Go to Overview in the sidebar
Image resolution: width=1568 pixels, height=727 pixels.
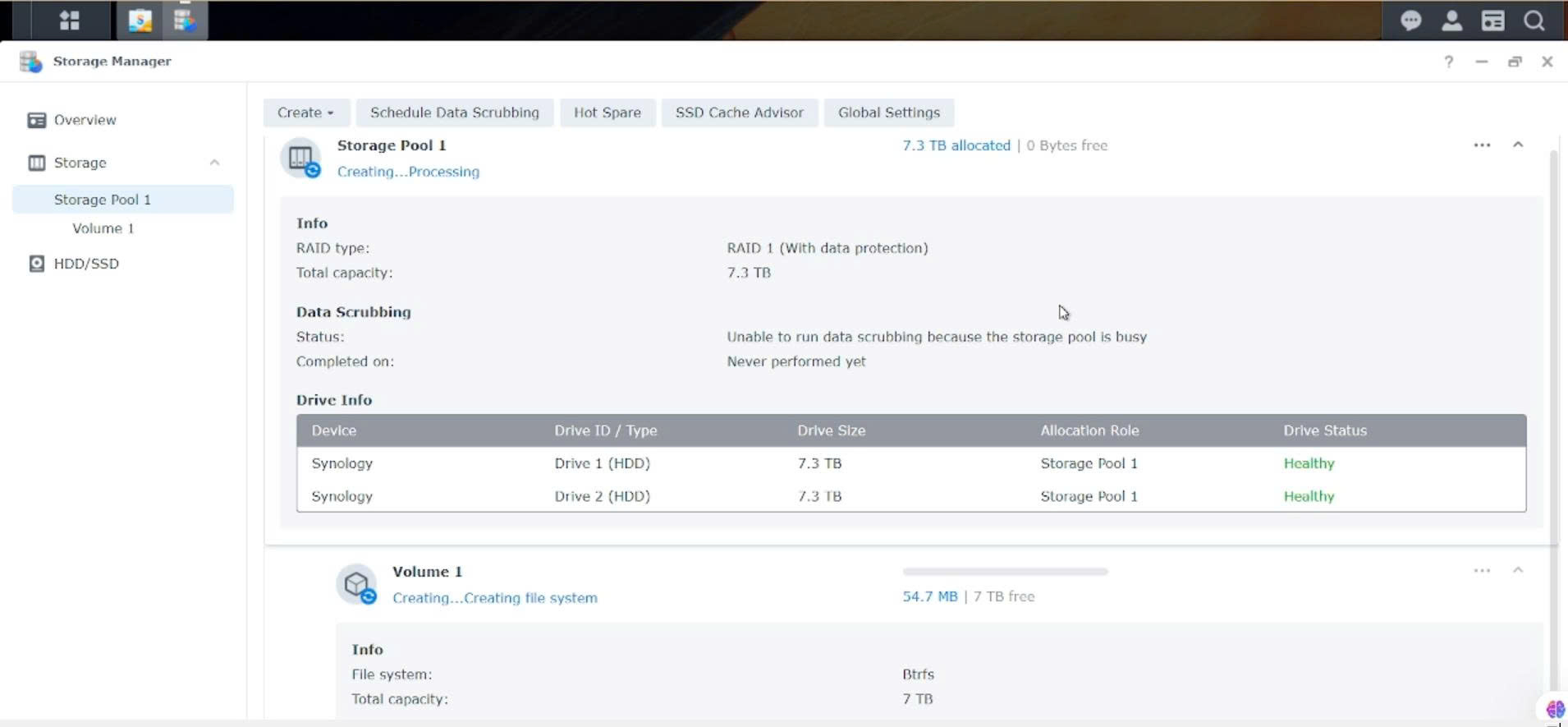coord(85,120)
